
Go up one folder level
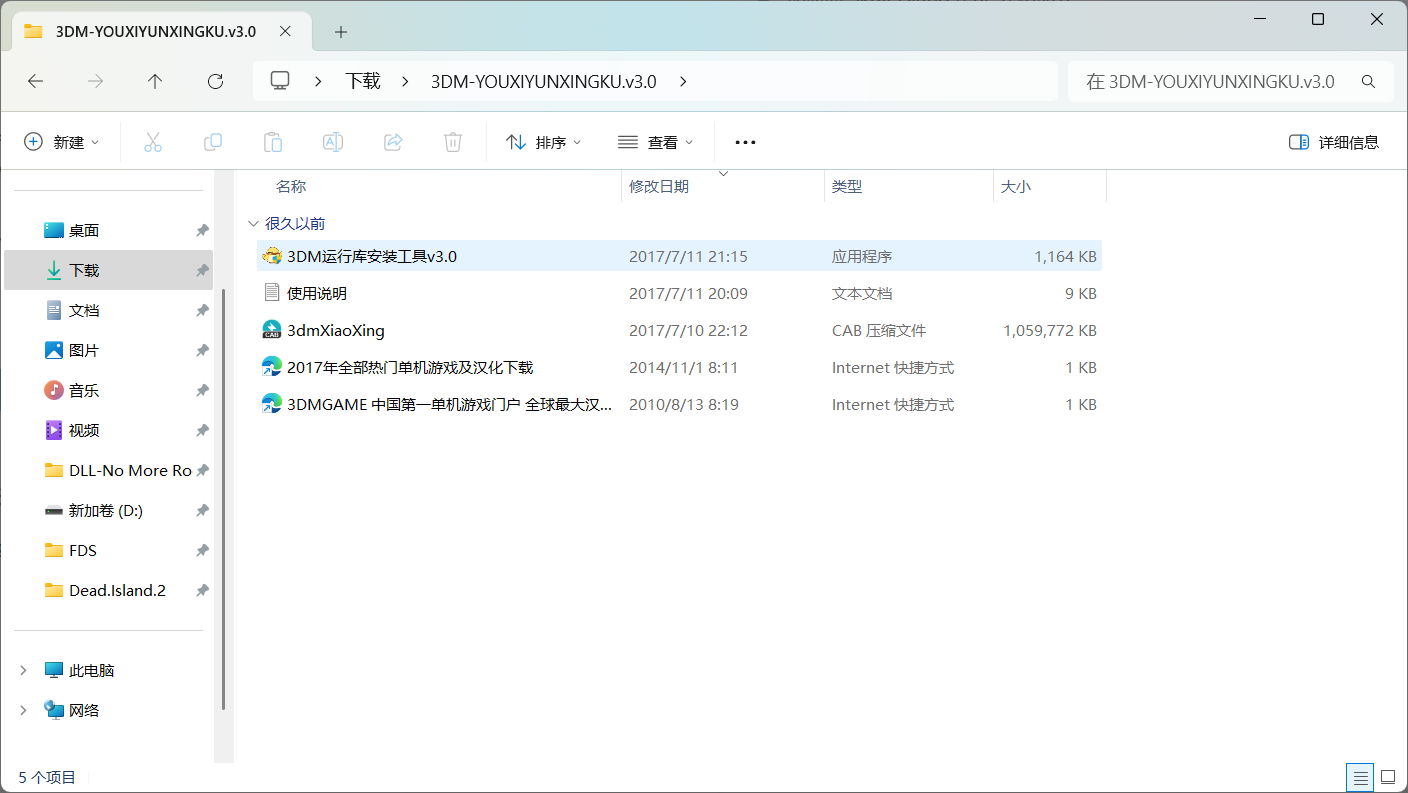155,82
